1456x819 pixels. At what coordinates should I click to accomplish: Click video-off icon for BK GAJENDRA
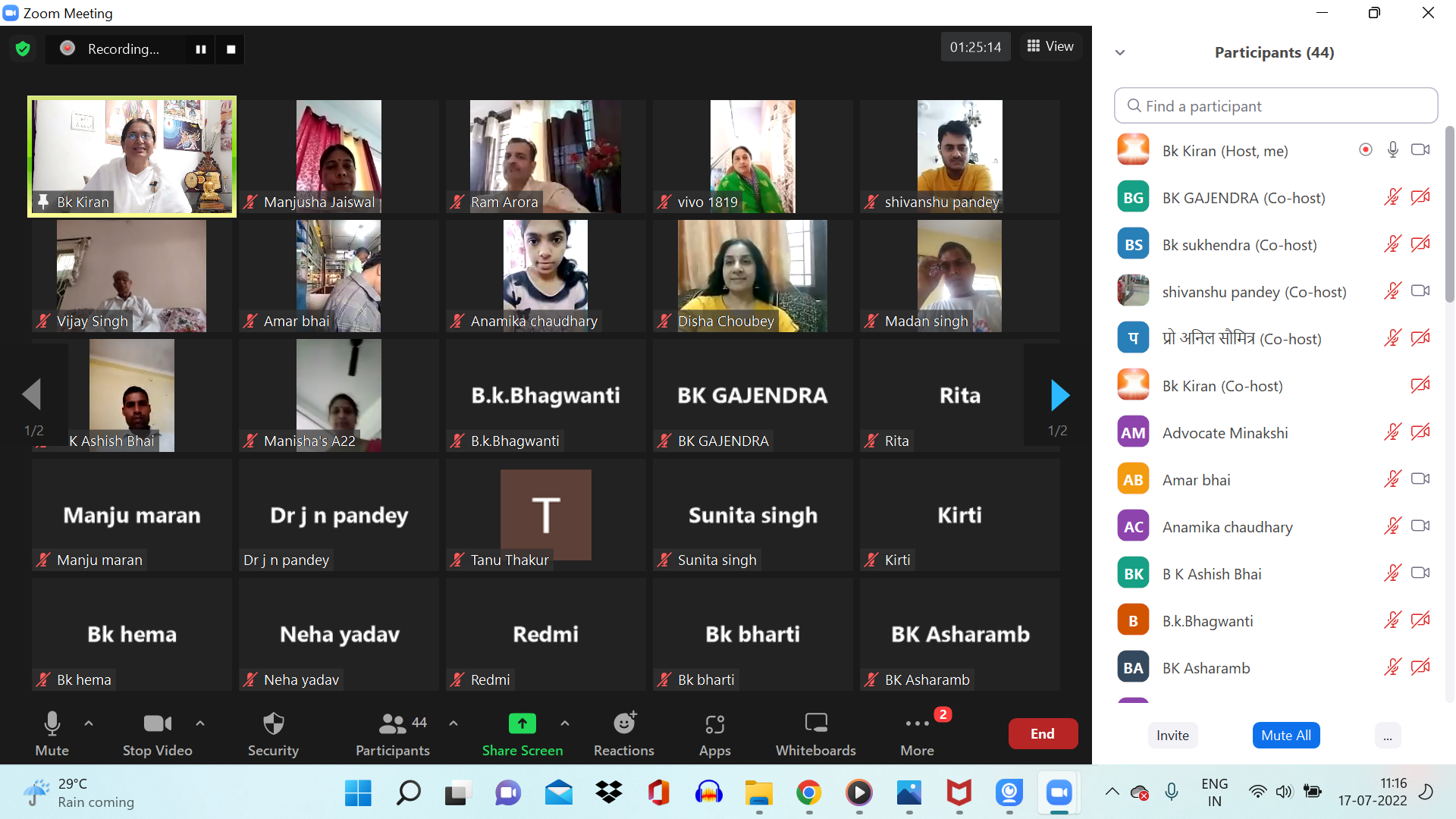(x=1420, y=197)
